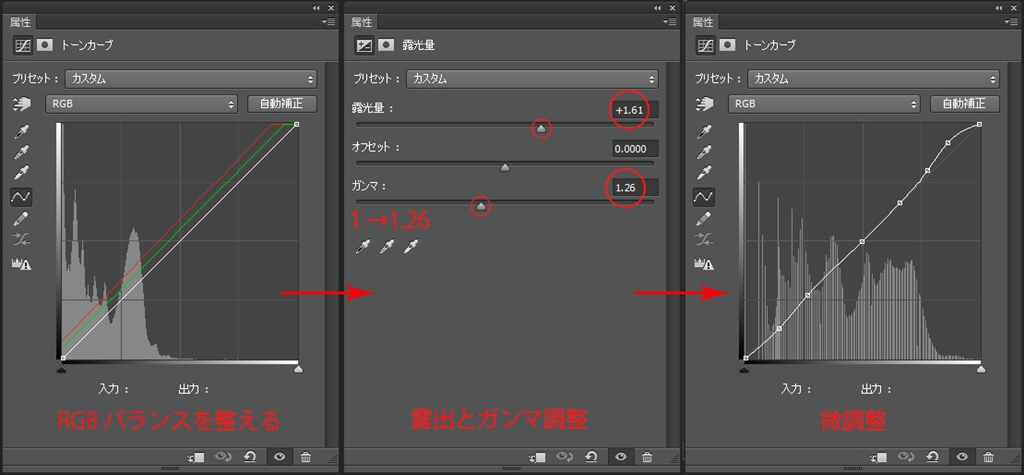View previous state in right Curves panel
The height and width of the screenshot is (475, 1024).
tap(906, 457)
